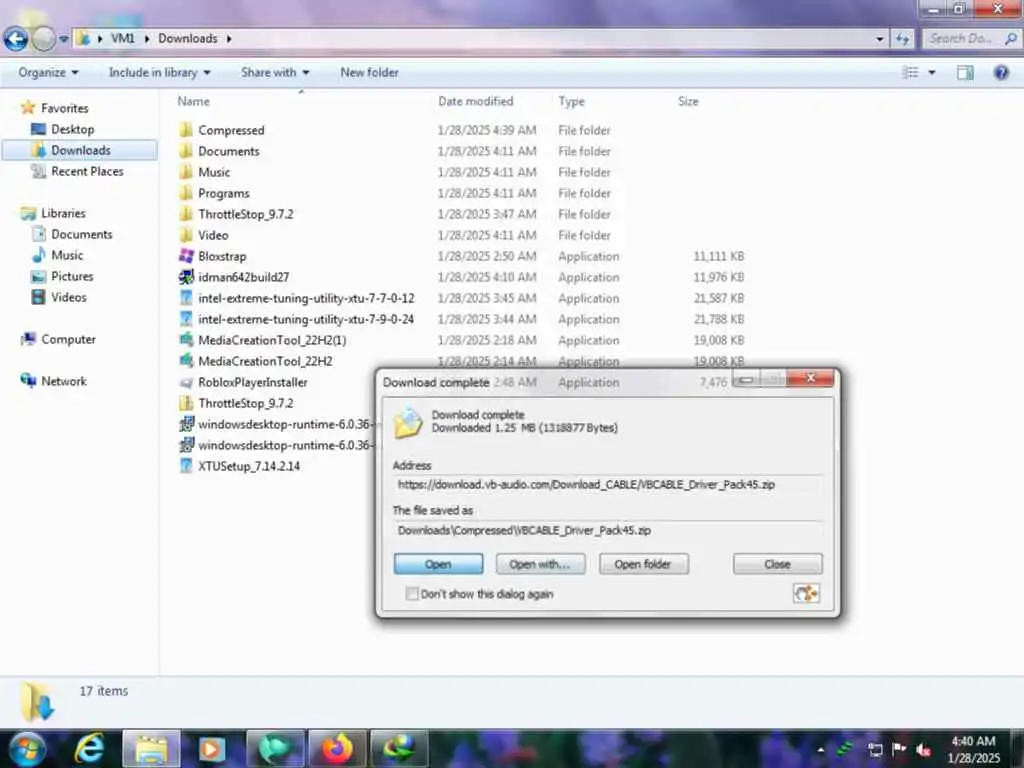Sort by the Name column header
This screenshot has height=768, width=1024.
(x=194, y=101)
